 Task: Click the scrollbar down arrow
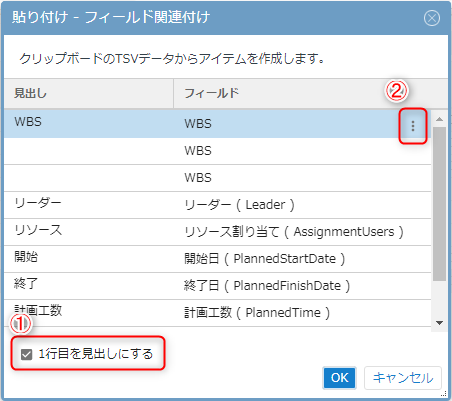pyautogui.click(x=439, y=323)
